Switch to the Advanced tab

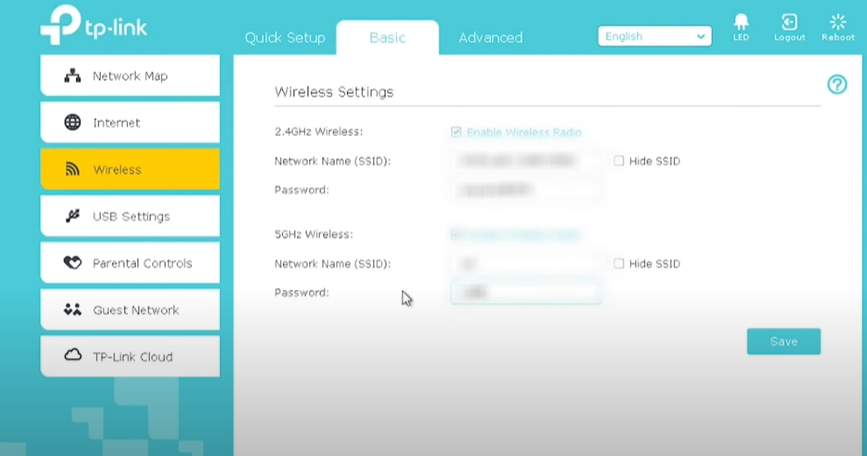490,38
